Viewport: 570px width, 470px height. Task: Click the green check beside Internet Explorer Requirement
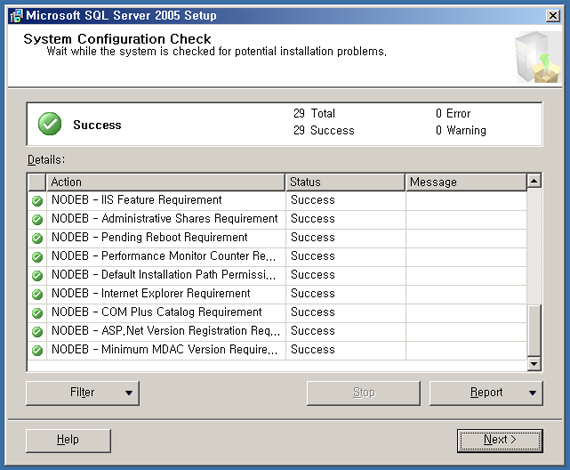pos(37,294)
